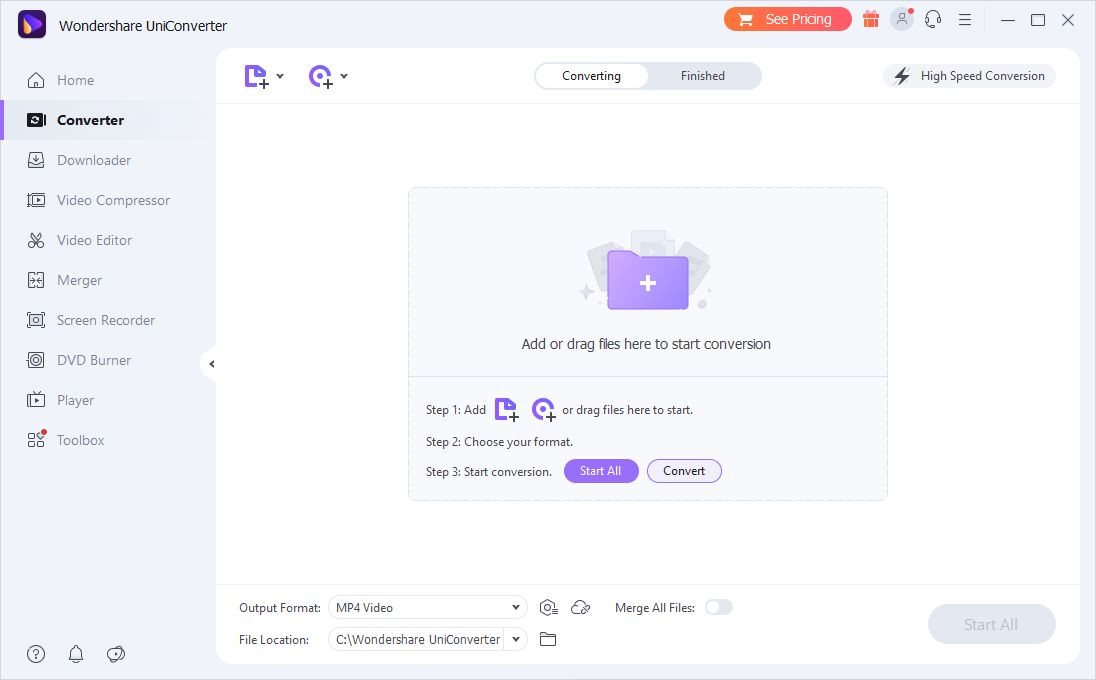
Task: Expand the Add Files dropdown arrow
Action: [x=280, y=76]
